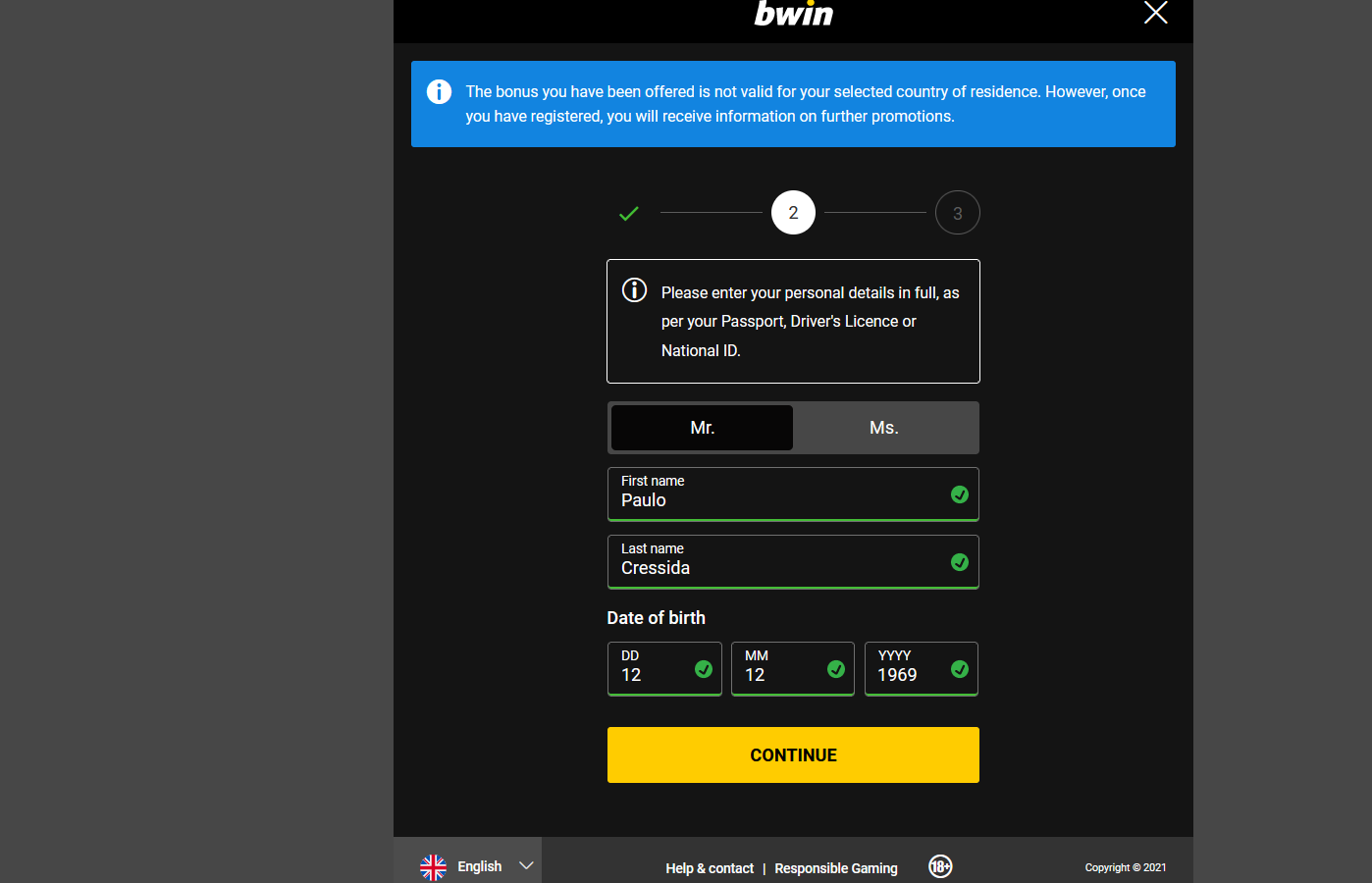The image size is (1372, 883).
Task: Click the info icon beside the personal details notice
Action: coord(635,290)
